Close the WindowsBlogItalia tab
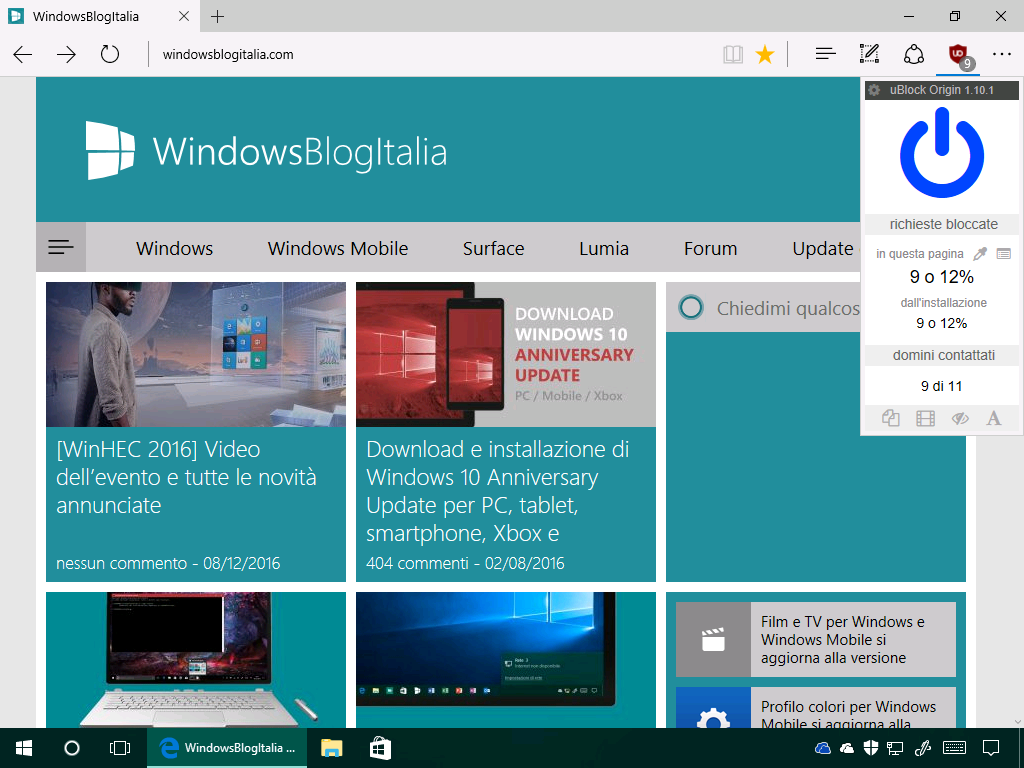Image resolution: width=1024 pixels, height=768 pixels. (x=184, y=16)
